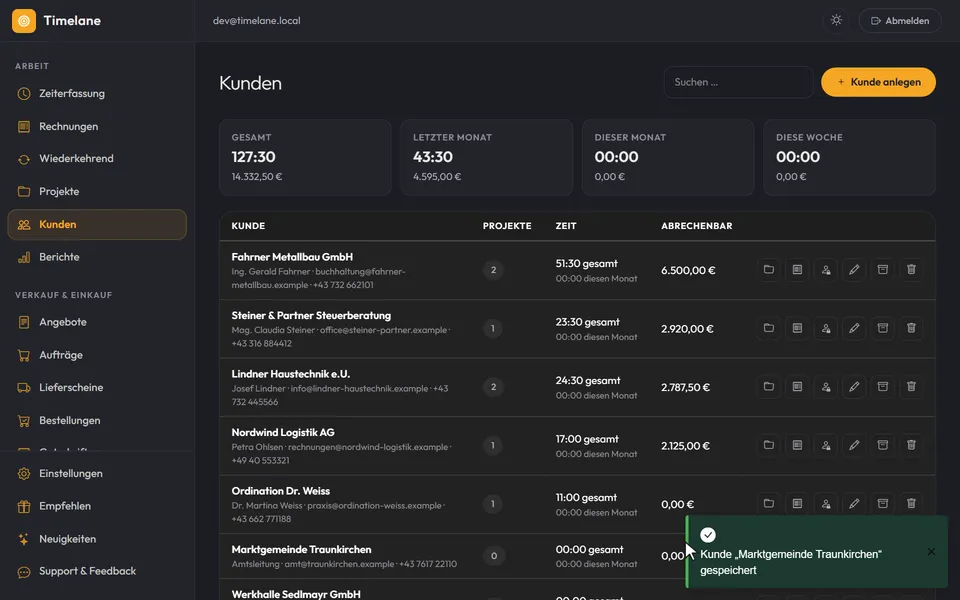960x600 pixels.
Task: Edit Ordination Dr. Weiss with pencil icon
Action: point(854,504)
